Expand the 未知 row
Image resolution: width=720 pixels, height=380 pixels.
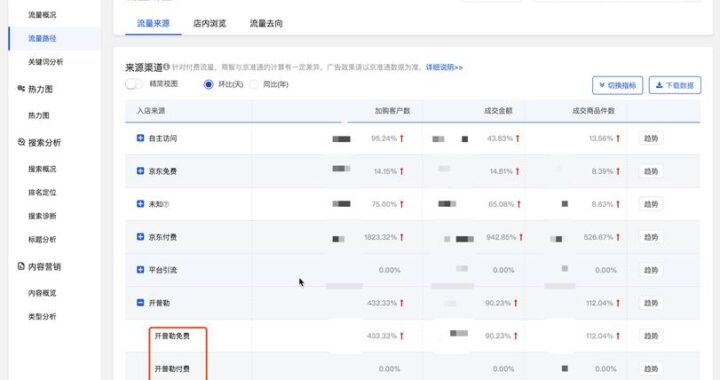pyautogui.click(x=141, y=203)
